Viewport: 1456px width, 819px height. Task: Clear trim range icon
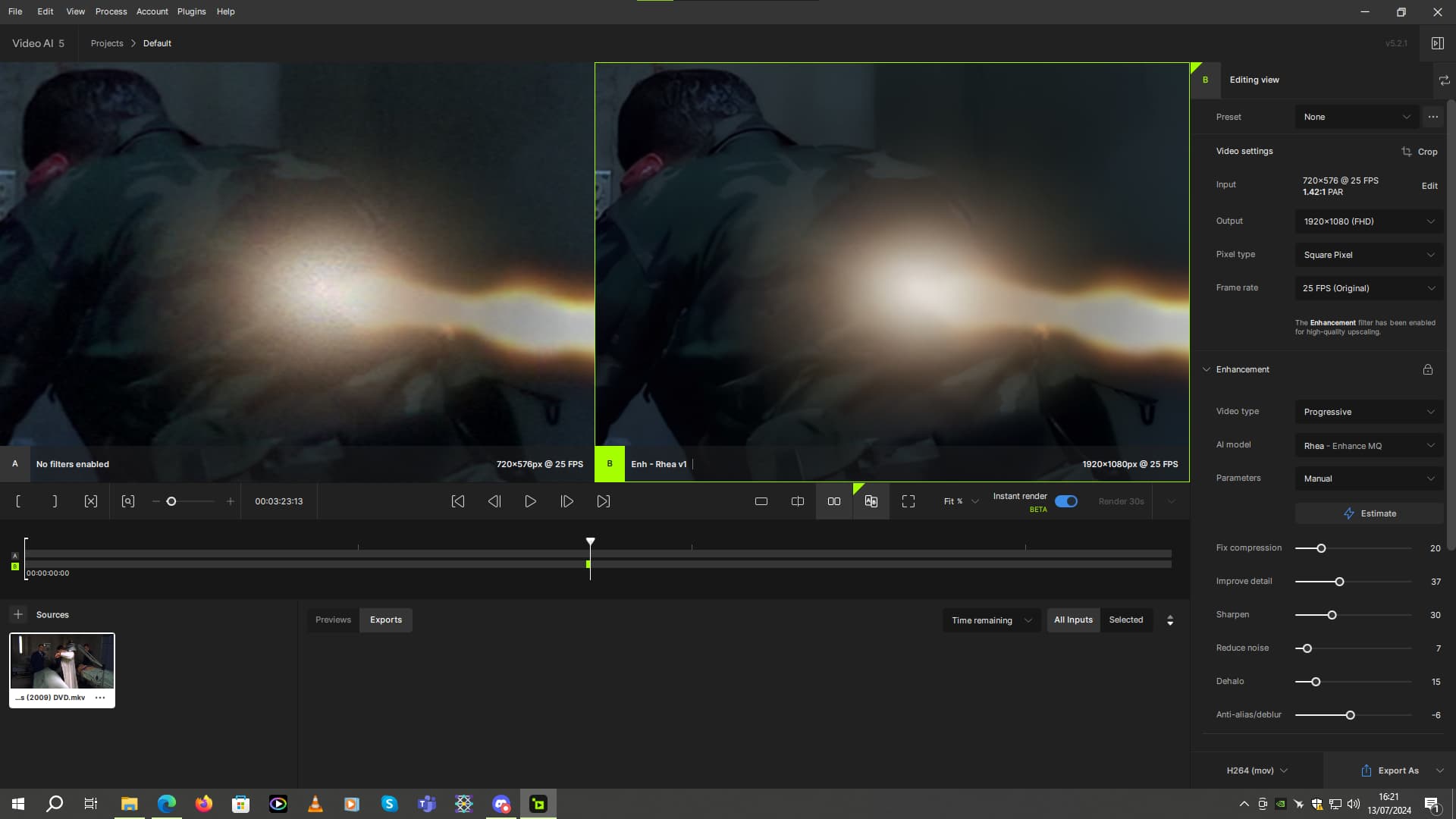pos(91,501)
